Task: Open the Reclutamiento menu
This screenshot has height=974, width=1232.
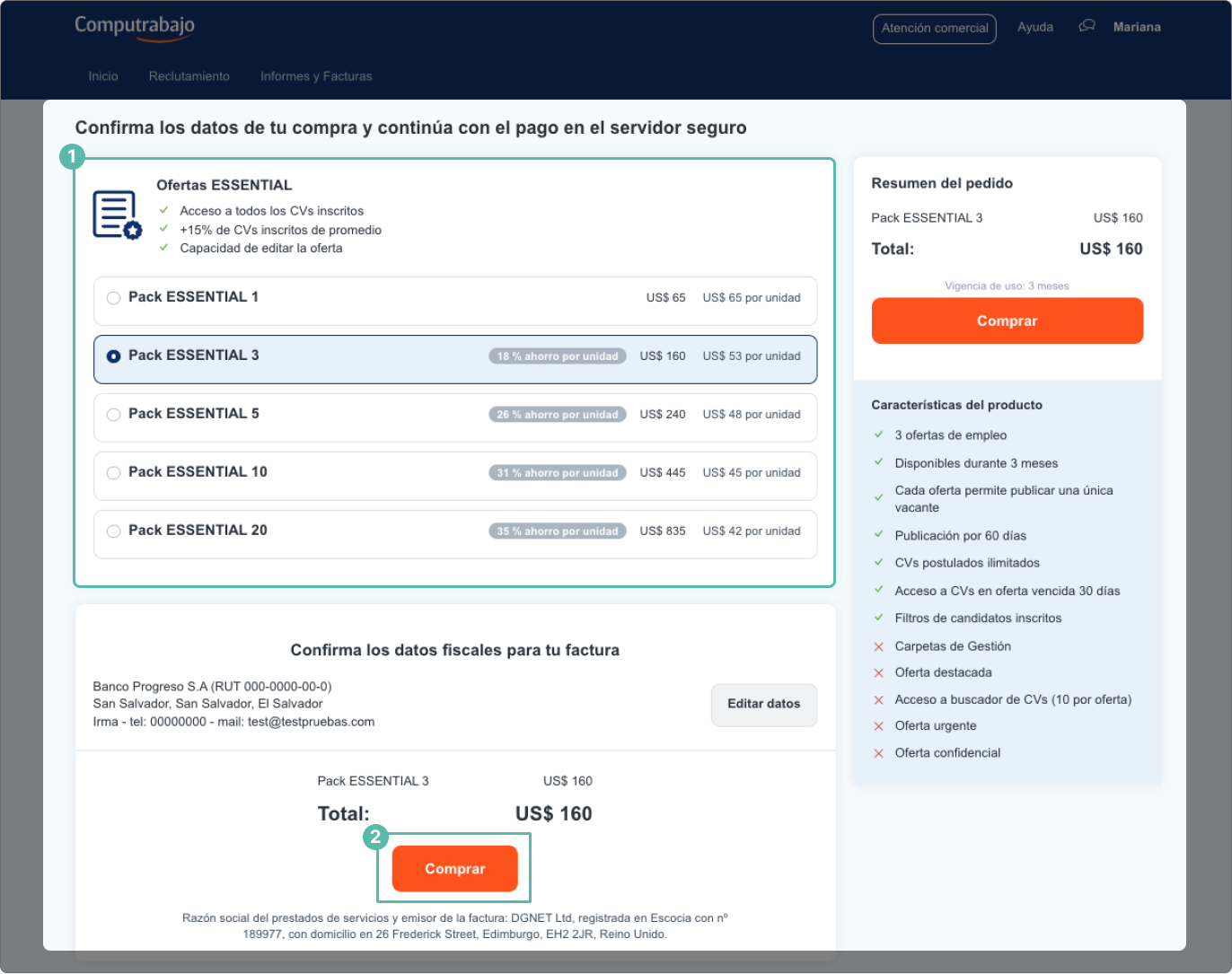Action: pos(189,76)
